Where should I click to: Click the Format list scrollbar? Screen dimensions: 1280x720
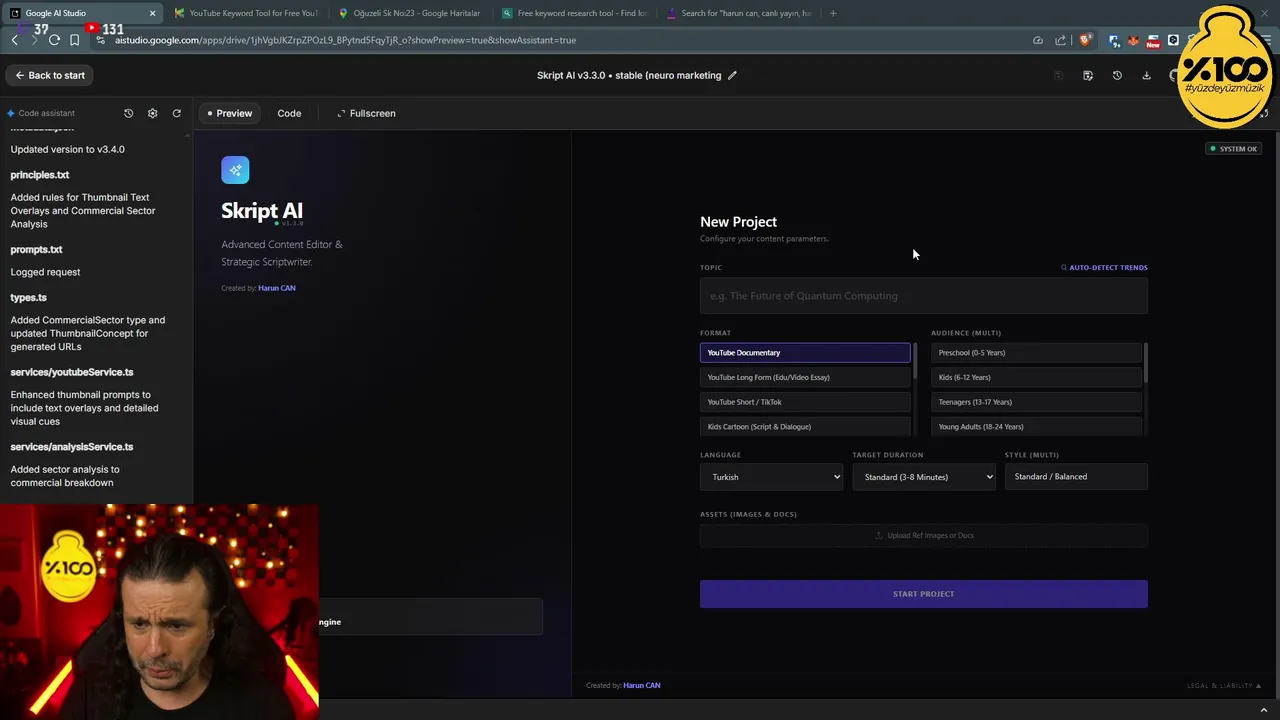click(x=915, y=360)
